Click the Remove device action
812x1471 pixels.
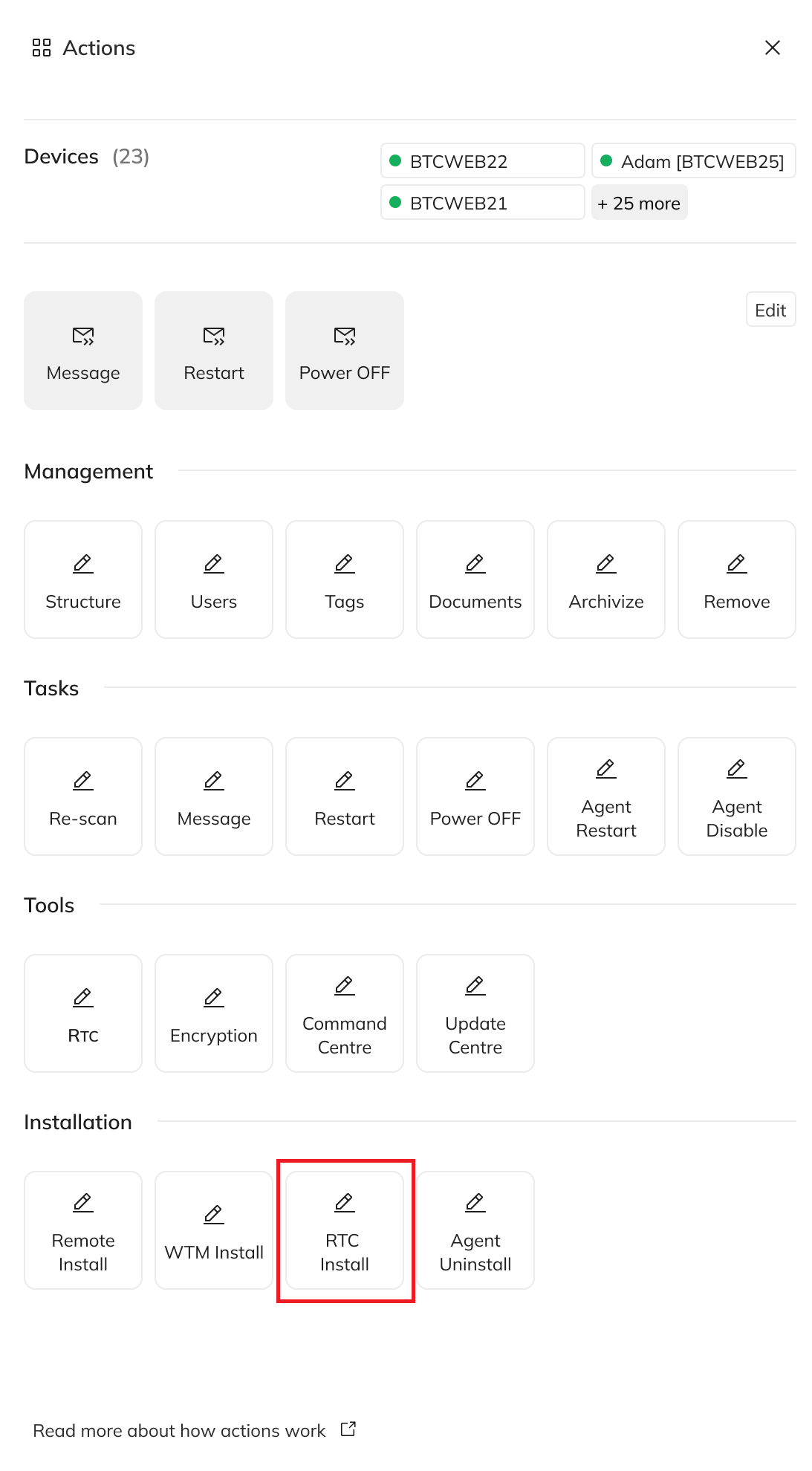click(x=737, y=579)
